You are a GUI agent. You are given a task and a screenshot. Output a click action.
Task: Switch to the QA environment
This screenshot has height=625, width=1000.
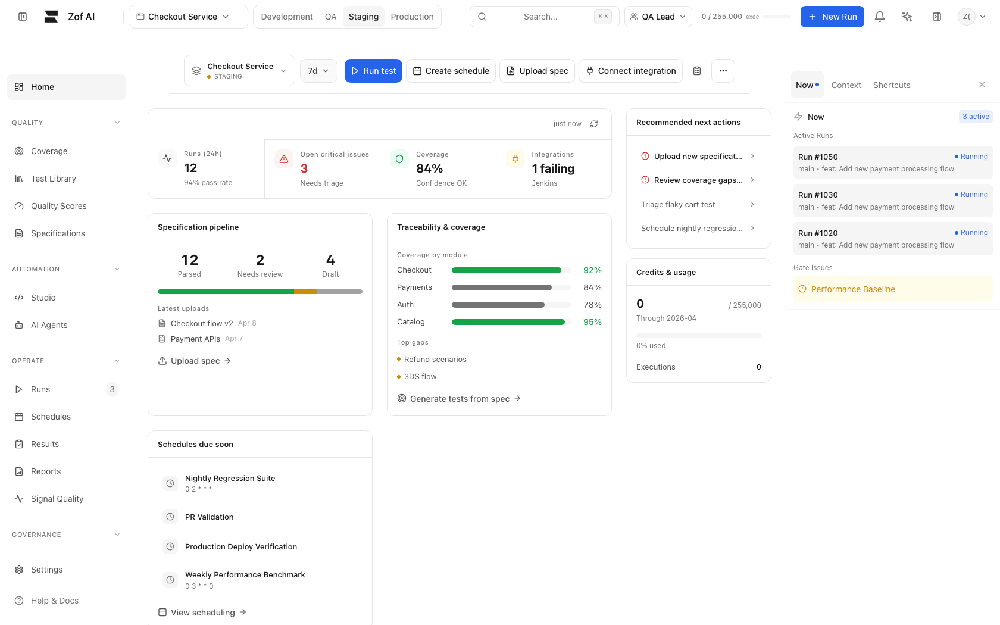pyautogui.click(x=330, y=17)
